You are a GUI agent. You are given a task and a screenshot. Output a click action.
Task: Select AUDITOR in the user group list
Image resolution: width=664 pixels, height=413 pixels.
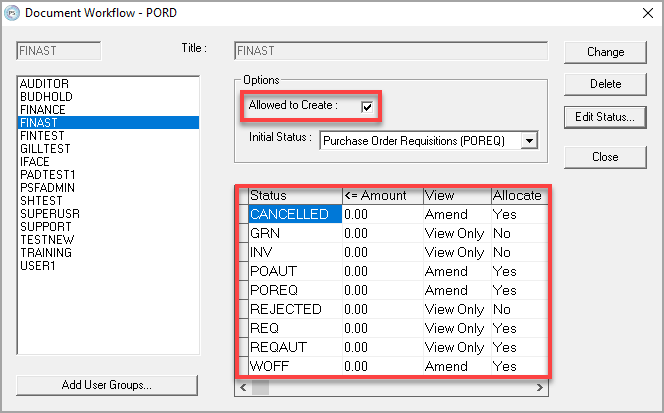pyautogui.click(x=44, y=83)
